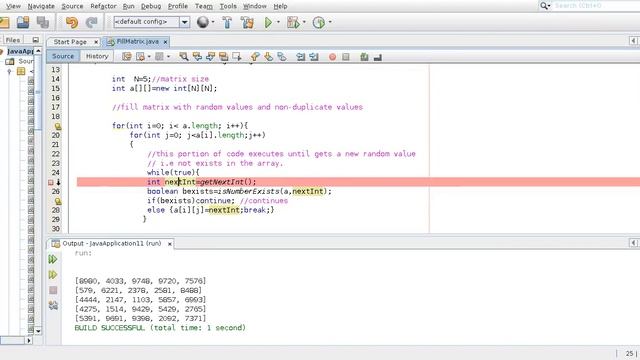Close the Start Page tab
The image size is (640, 360).
point(96,42)
